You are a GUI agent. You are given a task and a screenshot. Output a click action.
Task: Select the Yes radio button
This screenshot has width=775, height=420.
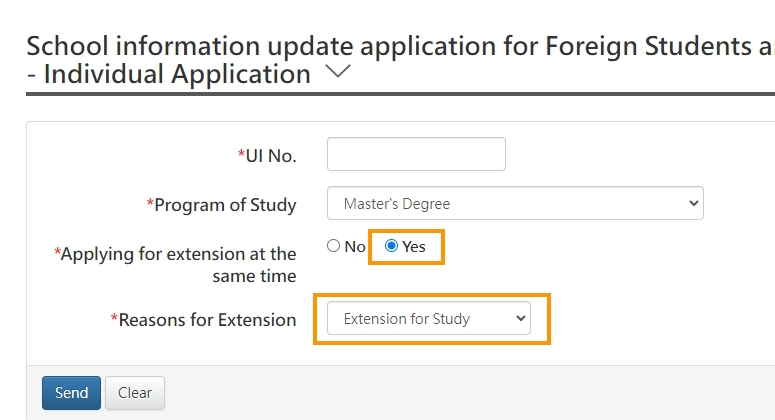click(x=391, y=246)
